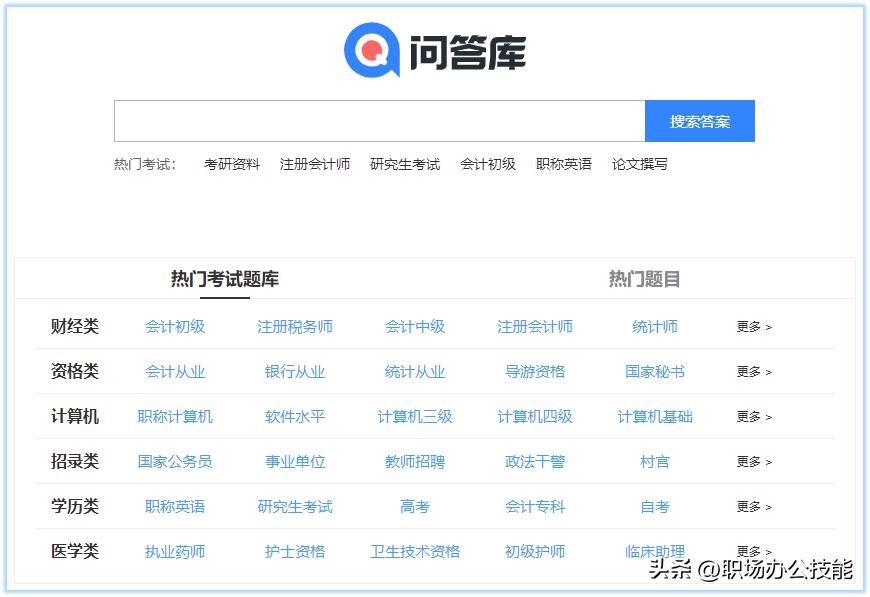The height and width of the screenshot is (597, 870).
Task: Switch to the 热门考试题库 tab
Action: tap(224, 279)
